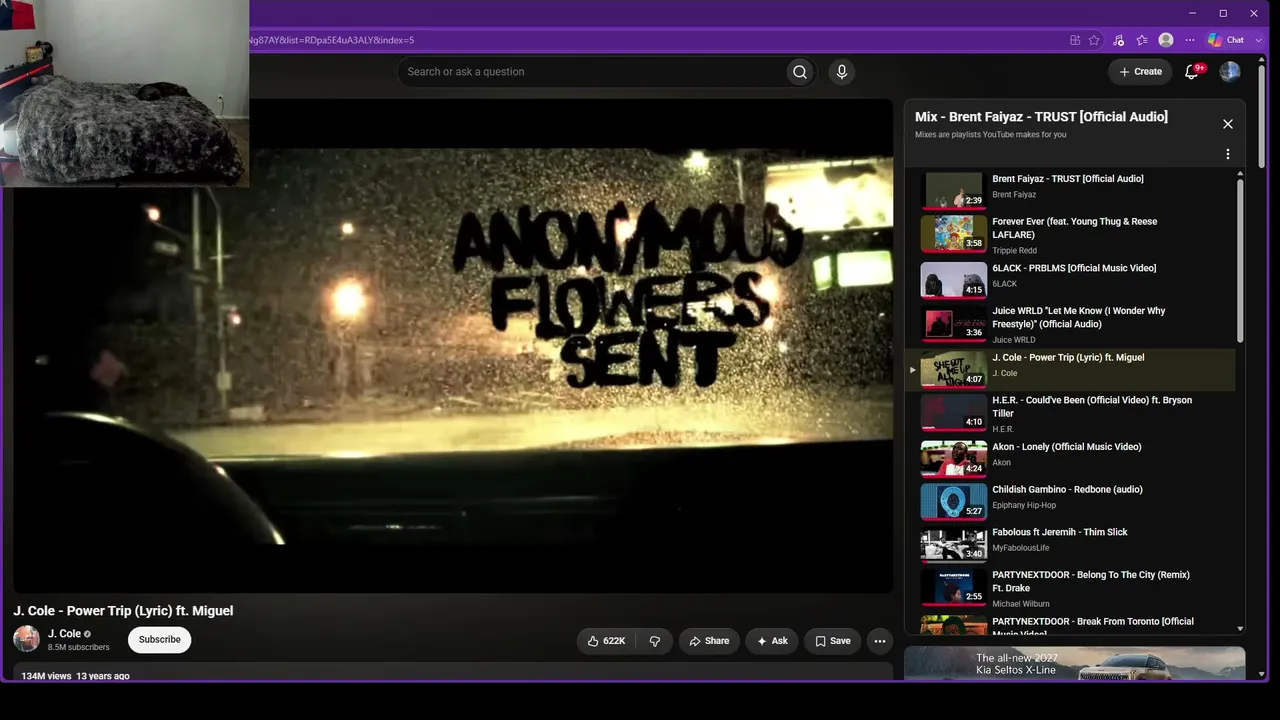Click the Ask button under the video

pyautogui.click(x=772, y=641)
